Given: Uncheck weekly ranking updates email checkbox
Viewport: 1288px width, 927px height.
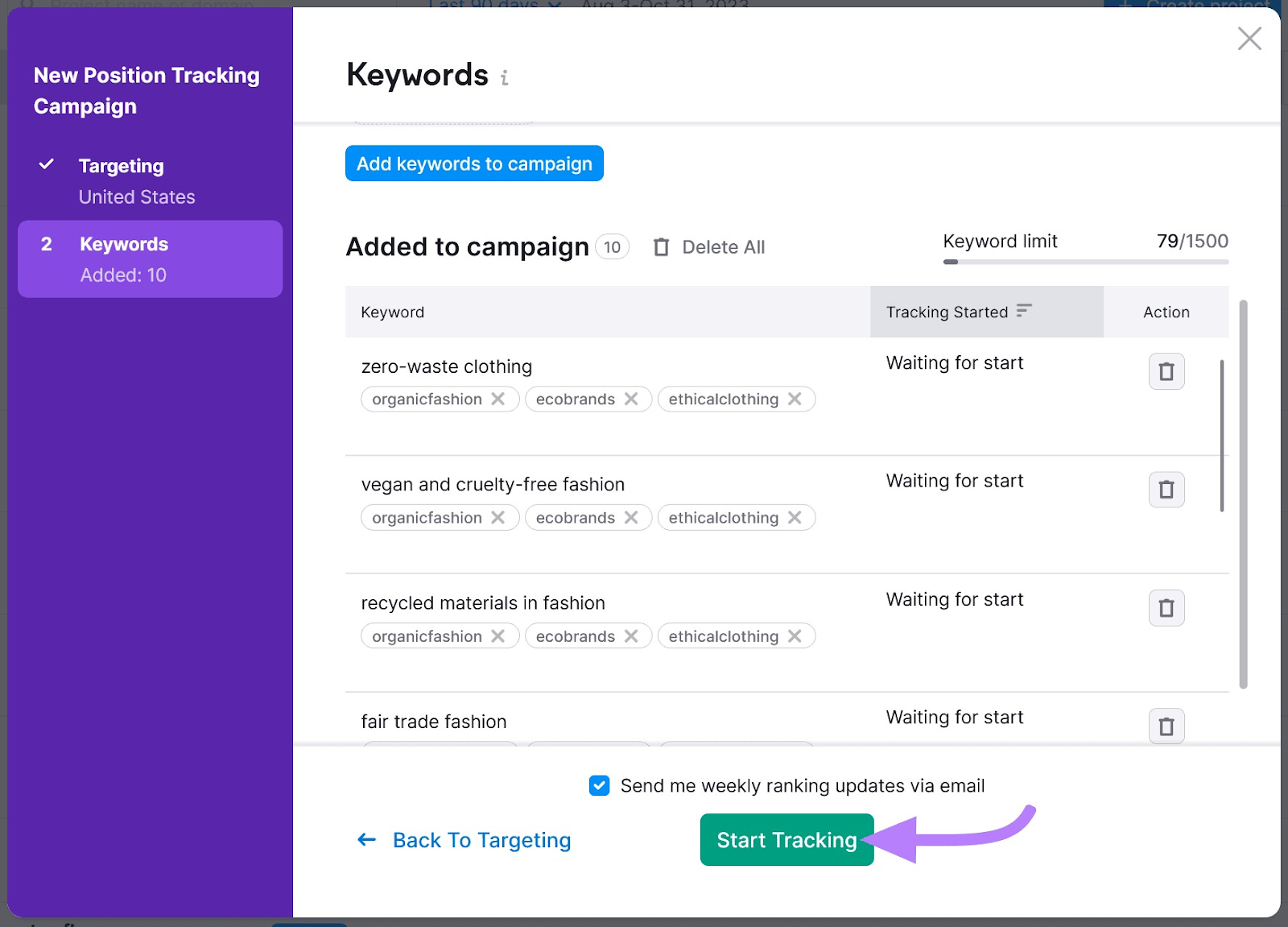Looking at the screenshot, I should point(599,785).
